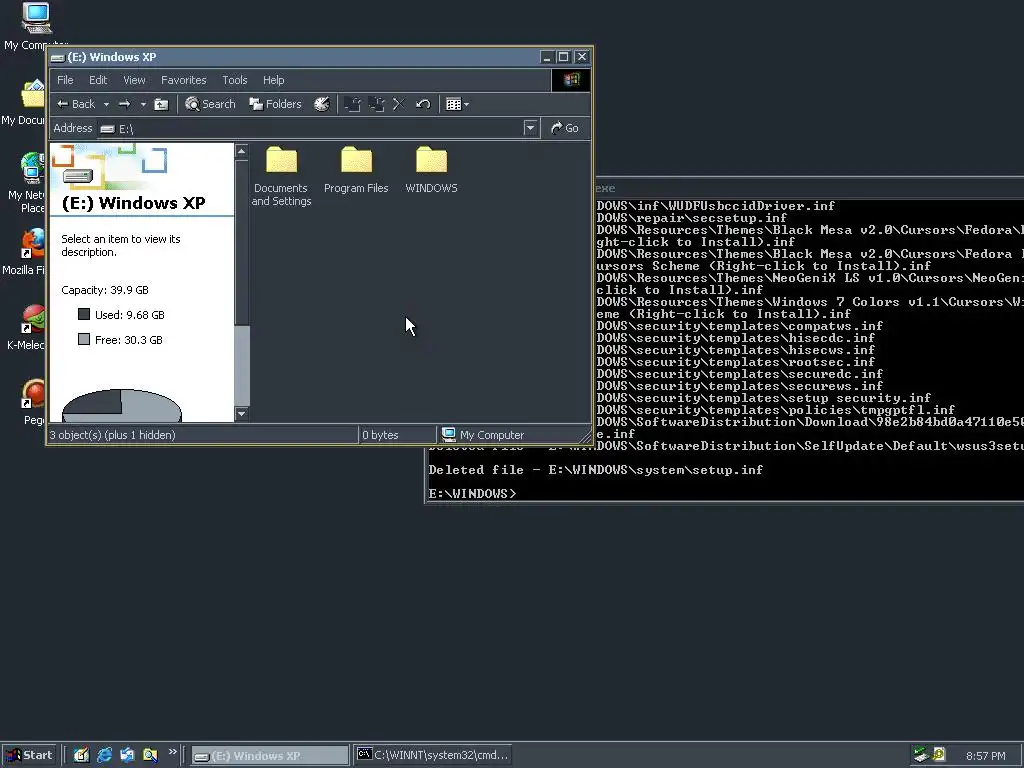1024x768 pixels.
Task: Click the '0 bytes' status bar entry
Action: [x=380, y=435]
